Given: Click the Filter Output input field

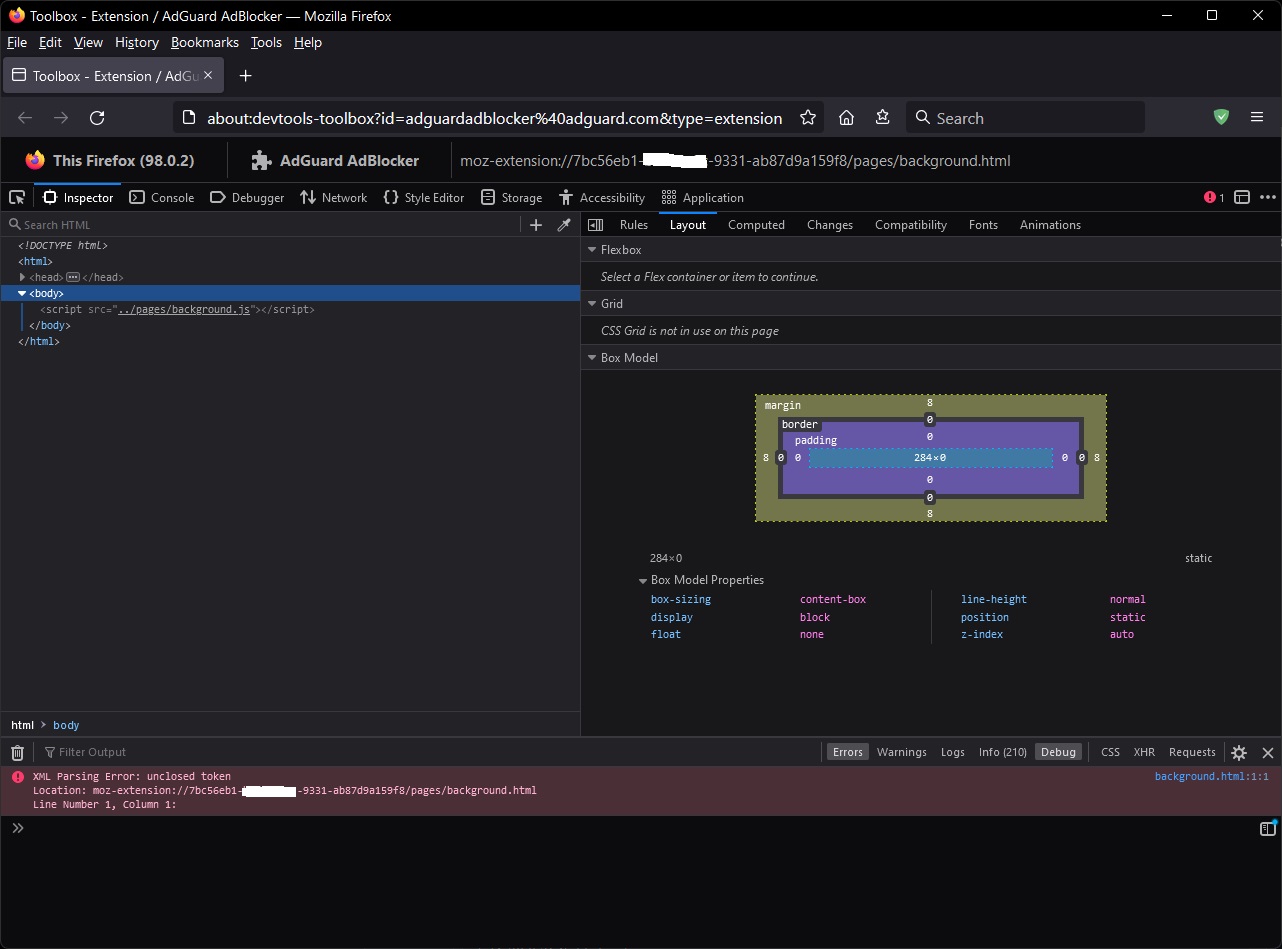Looking at the screenshot, I should [x=95, y=752].
